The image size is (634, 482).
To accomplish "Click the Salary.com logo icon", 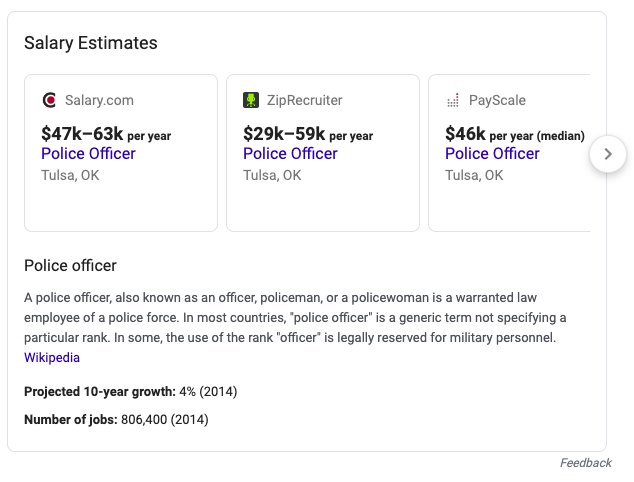I will point(49,100).
